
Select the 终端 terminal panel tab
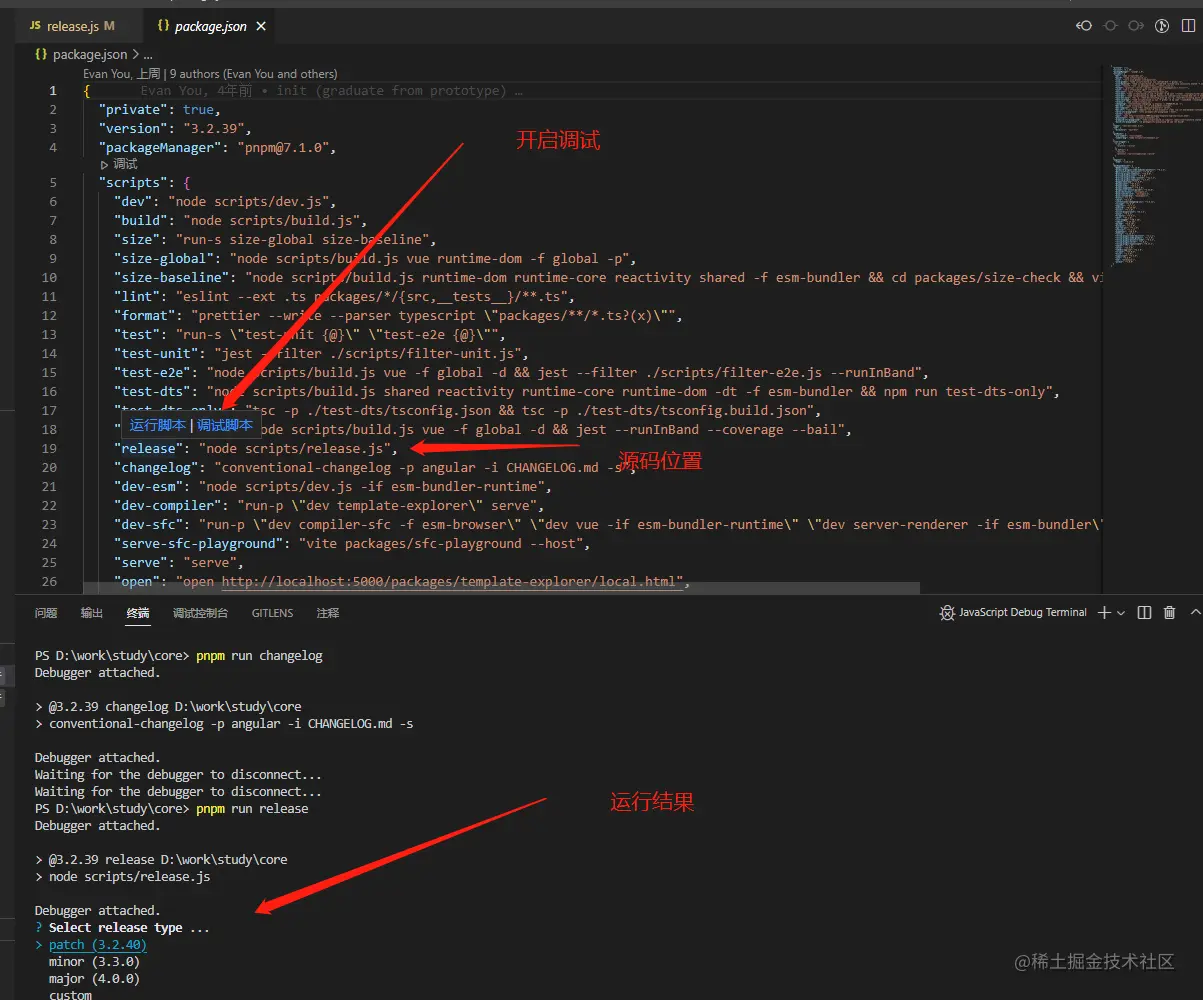138,612
